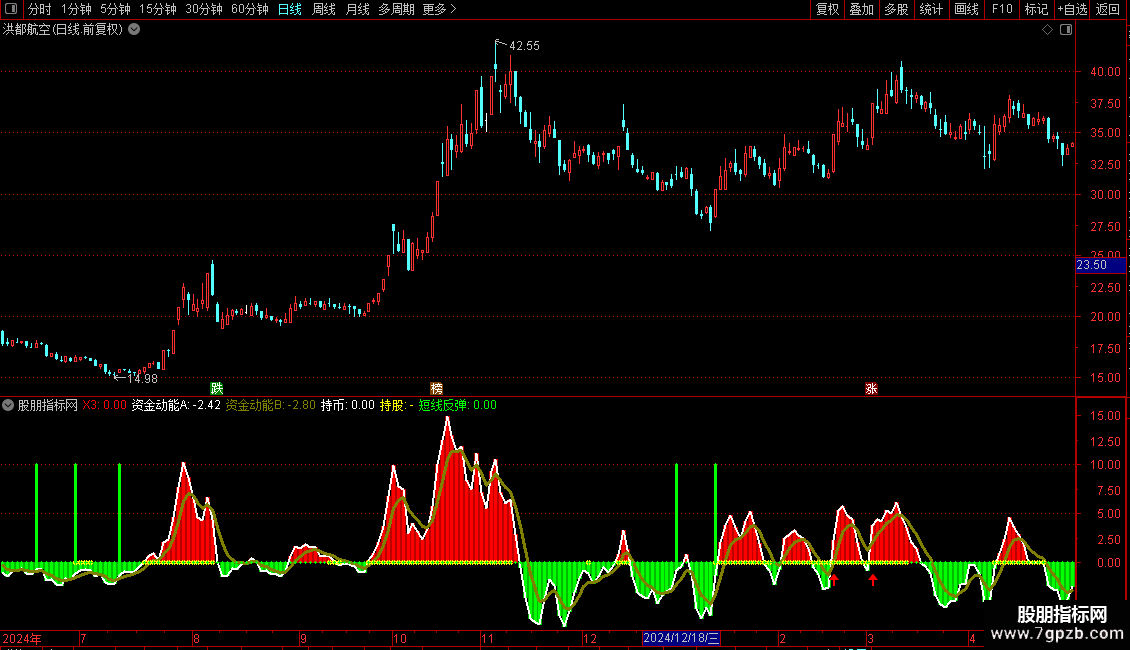Click 资金动能B: -2.80 readout
The image size is (1130, 650).
(x=270, y=405)
